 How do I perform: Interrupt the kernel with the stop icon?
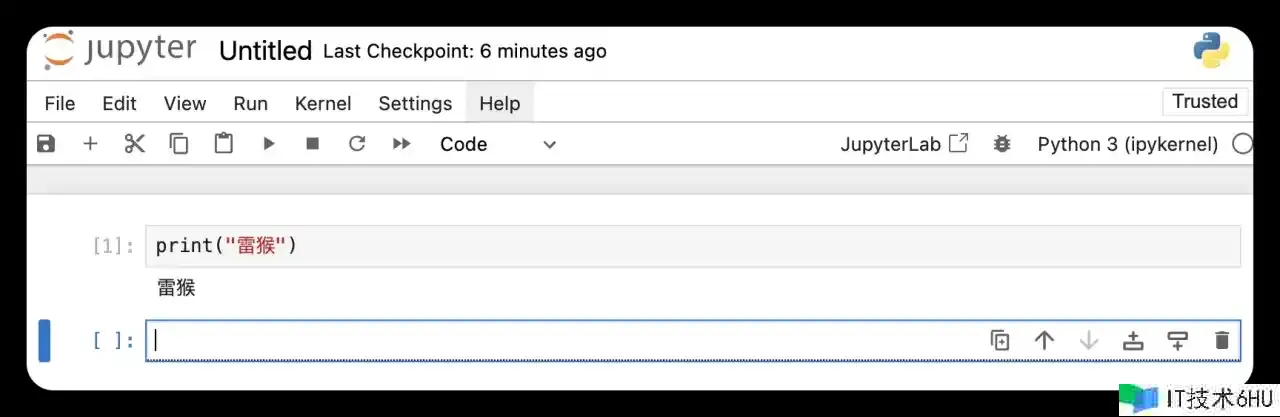[312, 144]
